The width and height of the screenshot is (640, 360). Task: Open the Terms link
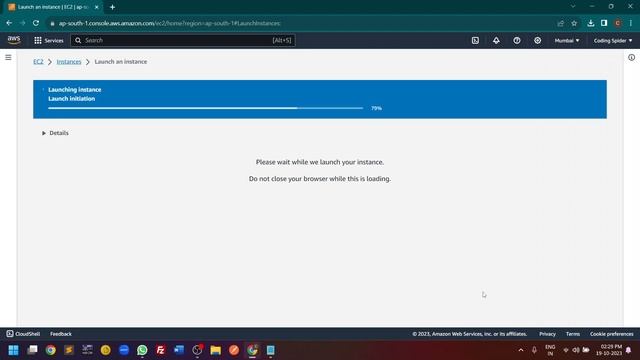tap(573, 334)
